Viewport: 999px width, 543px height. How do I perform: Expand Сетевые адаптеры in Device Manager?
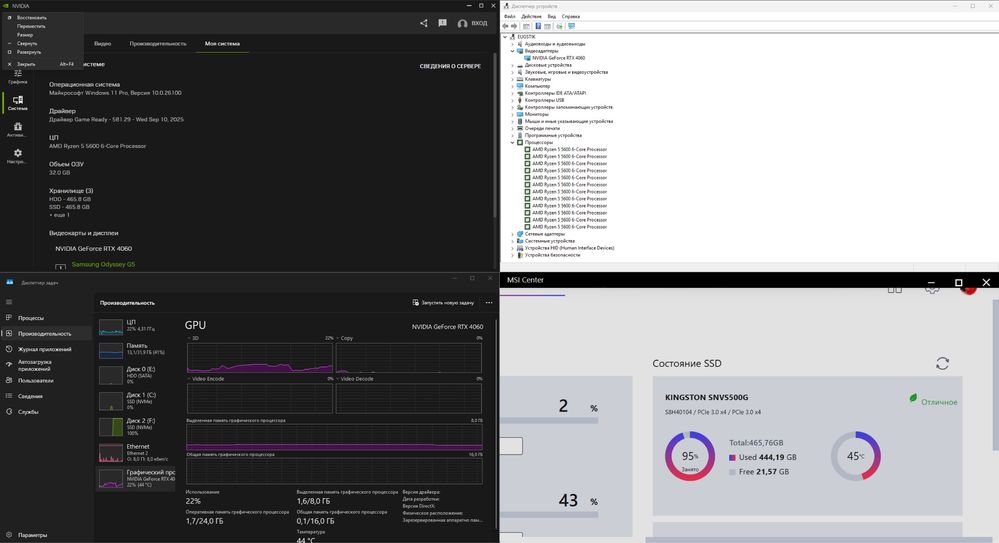tap(512, 234)
